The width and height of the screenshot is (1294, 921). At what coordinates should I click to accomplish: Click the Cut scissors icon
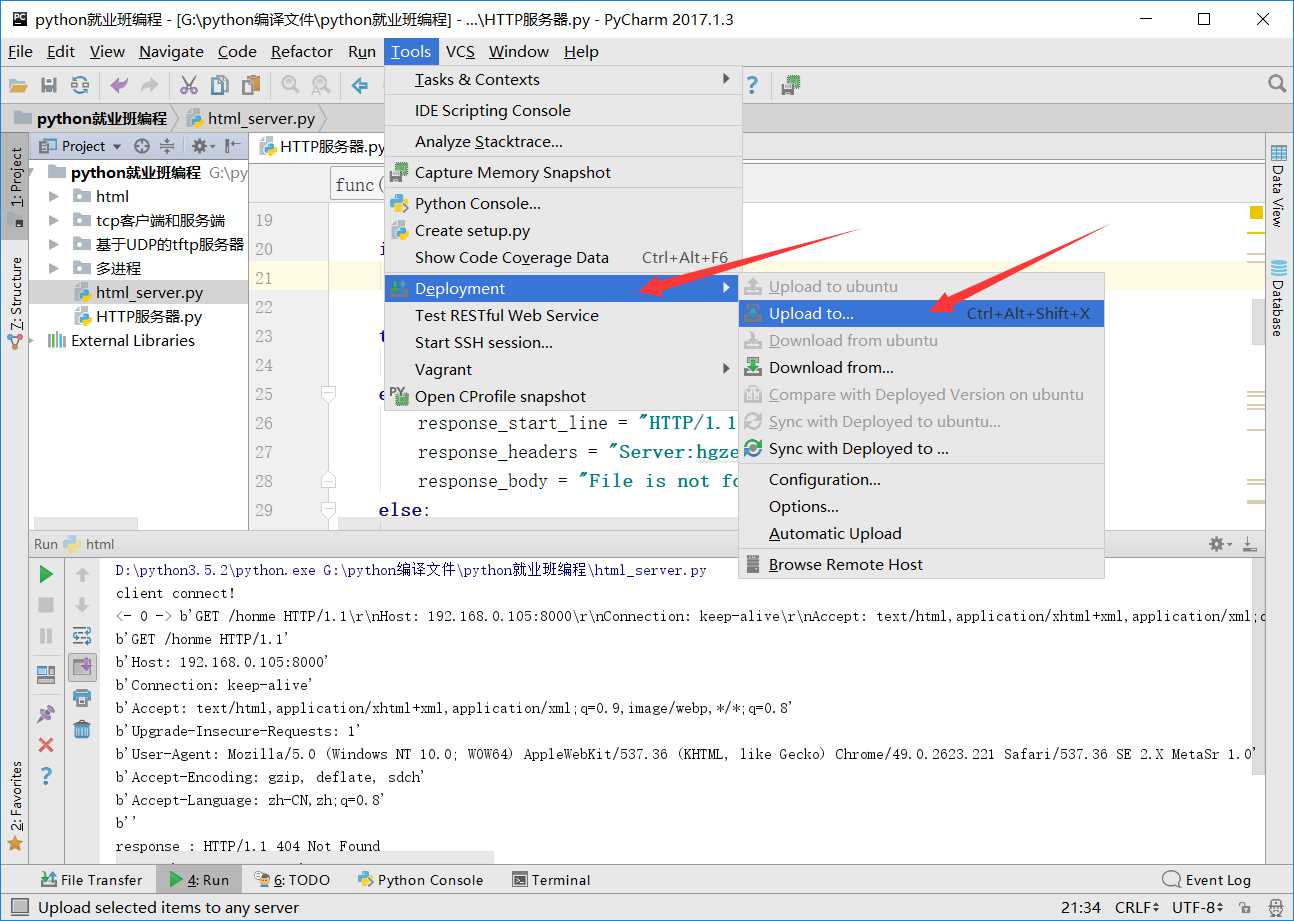(x=189, y=86)
